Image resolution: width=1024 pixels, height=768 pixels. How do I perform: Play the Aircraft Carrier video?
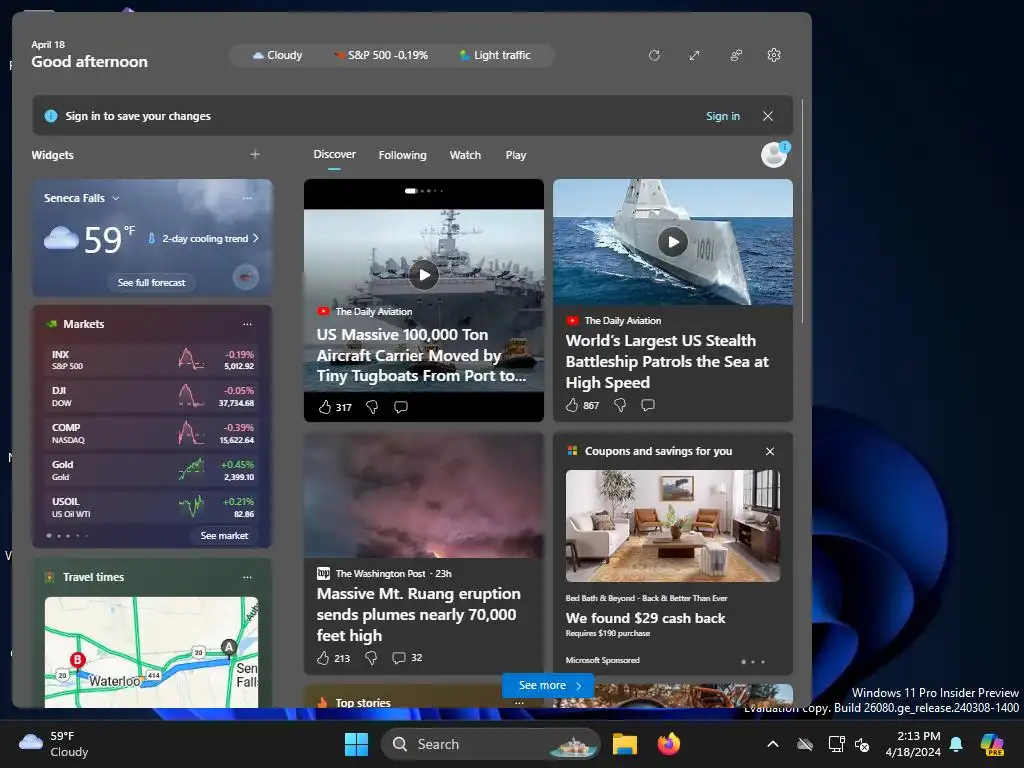pos(424,275)
